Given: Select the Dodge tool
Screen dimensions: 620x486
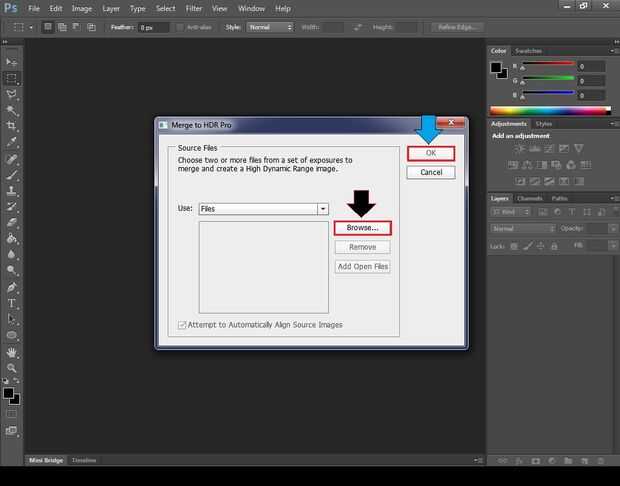Looking at the screenshot, I should pyautogui.click(x=11, y=270).
